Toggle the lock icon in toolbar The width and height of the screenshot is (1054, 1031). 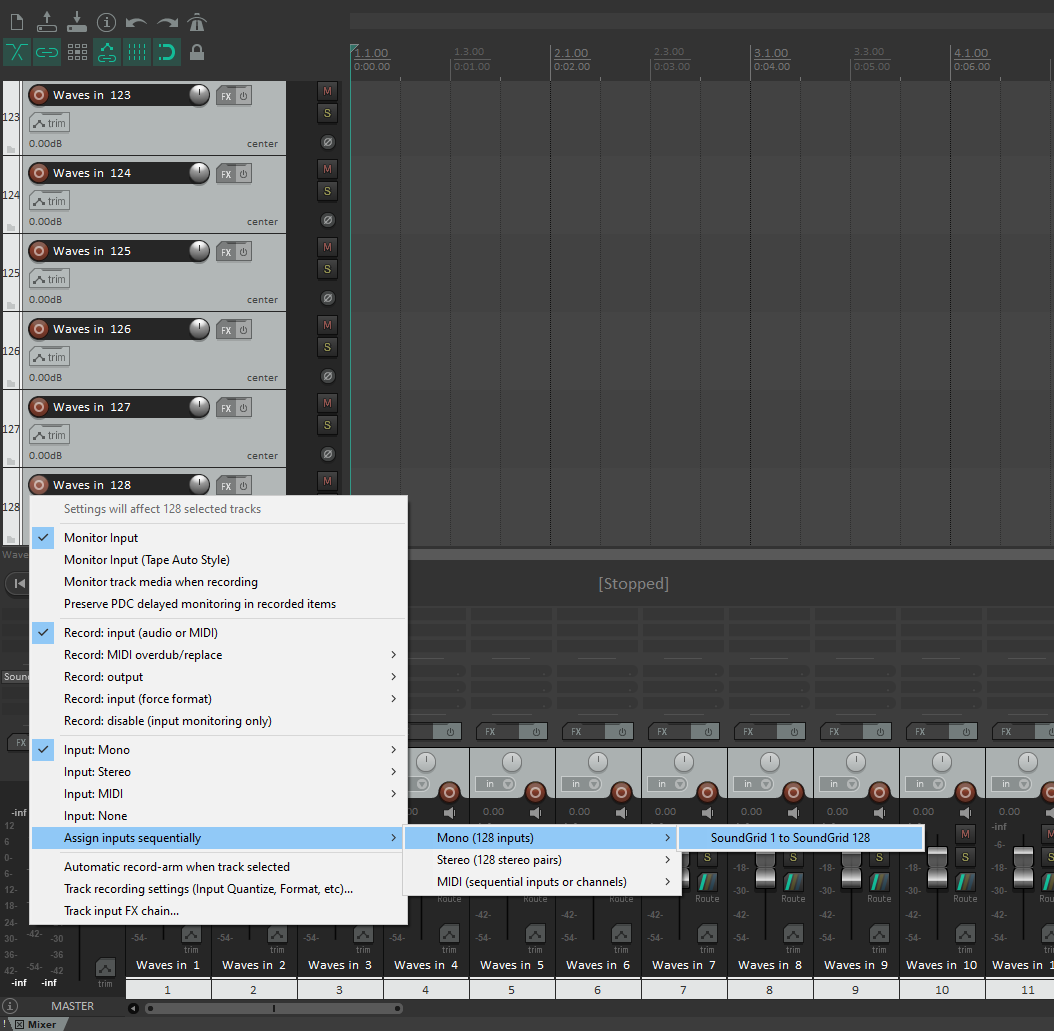[x=197, y=52]
